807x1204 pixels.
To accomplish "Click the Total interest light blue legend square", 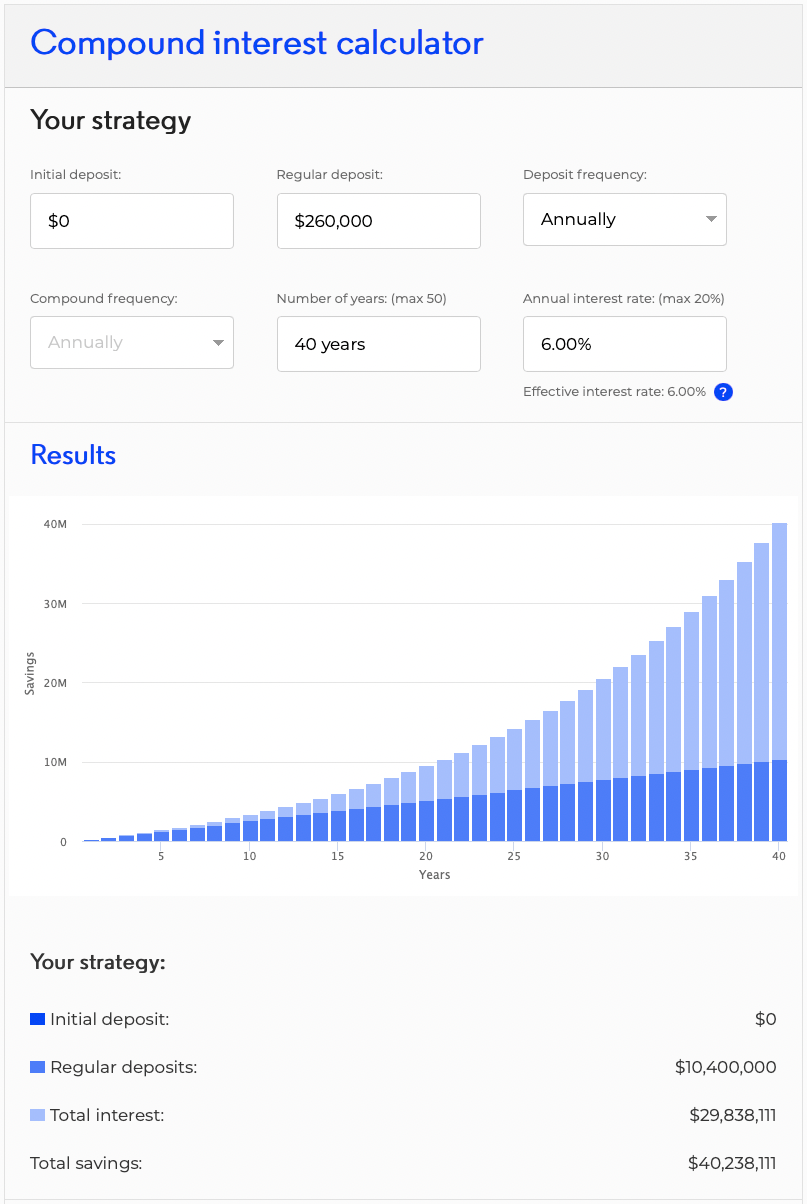I will click(38, 1115).
